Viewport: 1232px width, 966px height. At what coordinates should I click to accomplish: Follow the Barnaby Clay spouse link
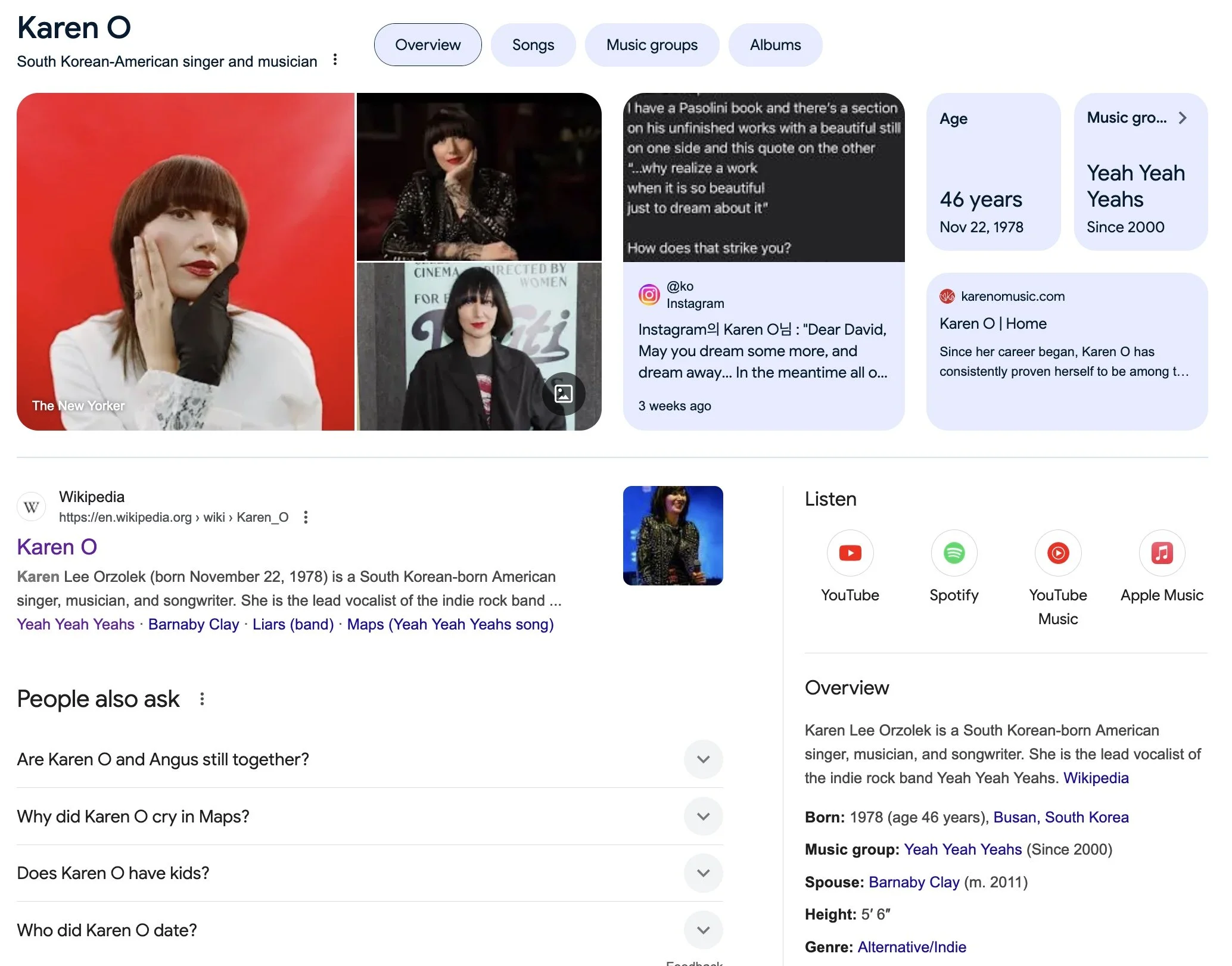point(913,882)
